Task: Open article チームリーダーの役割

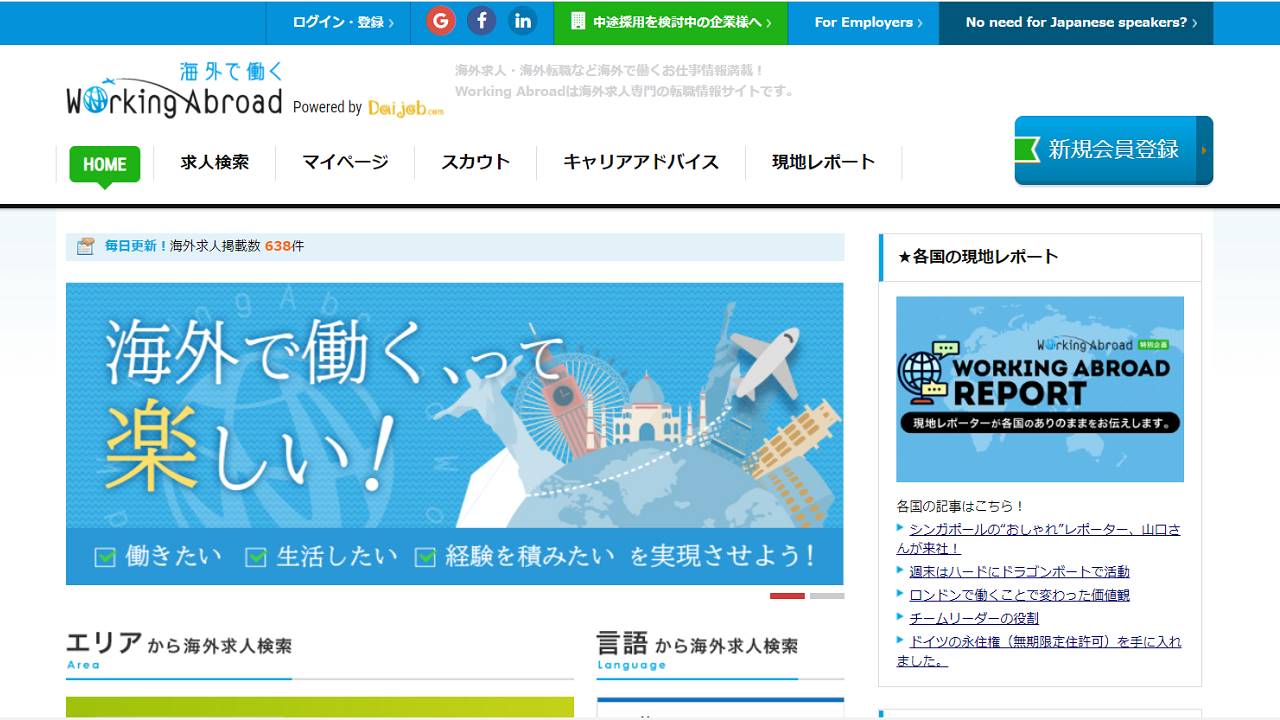Action: (x=974, y=618)
